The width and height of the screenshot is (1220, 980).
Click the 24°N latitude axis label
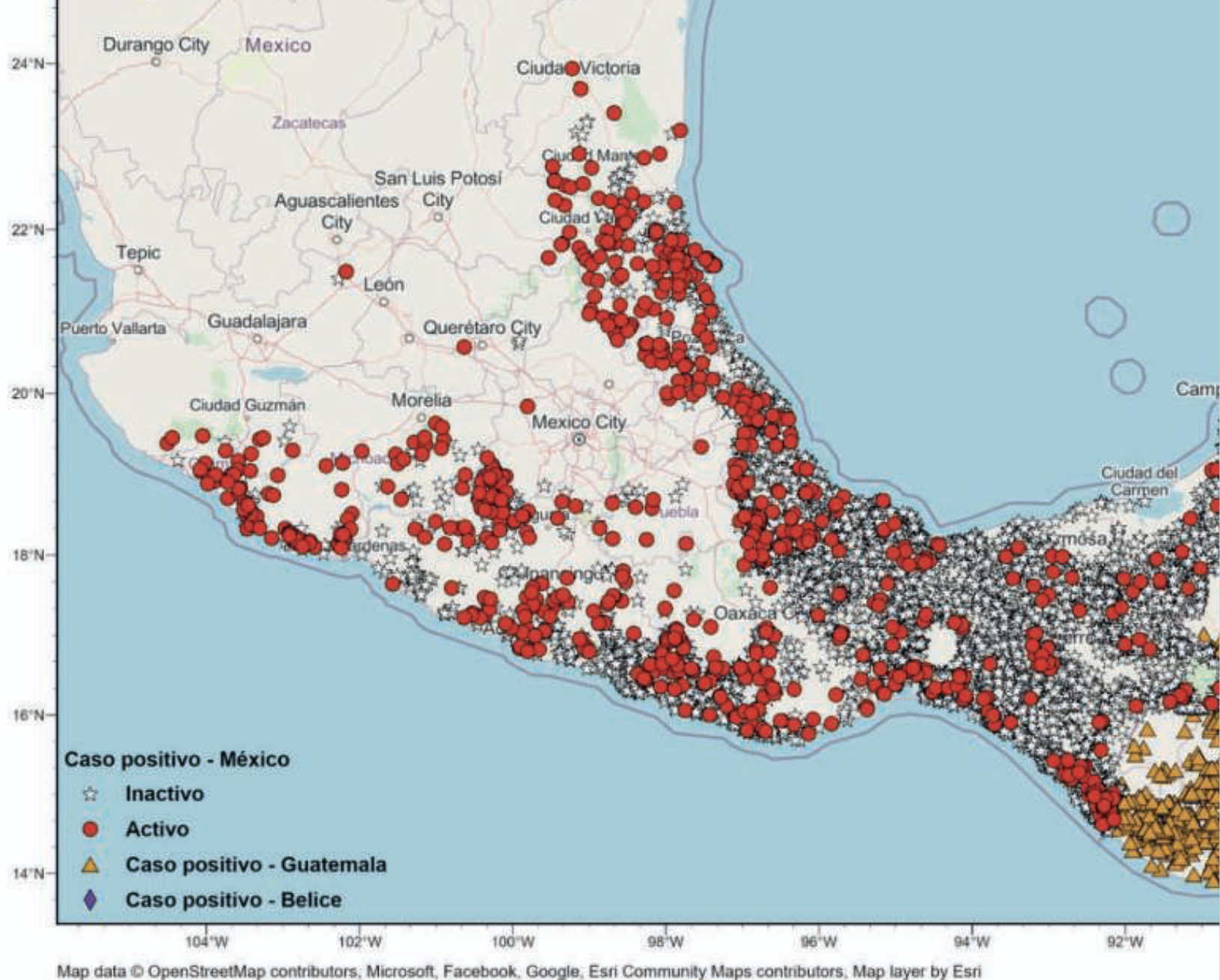[x=26, y=64]
